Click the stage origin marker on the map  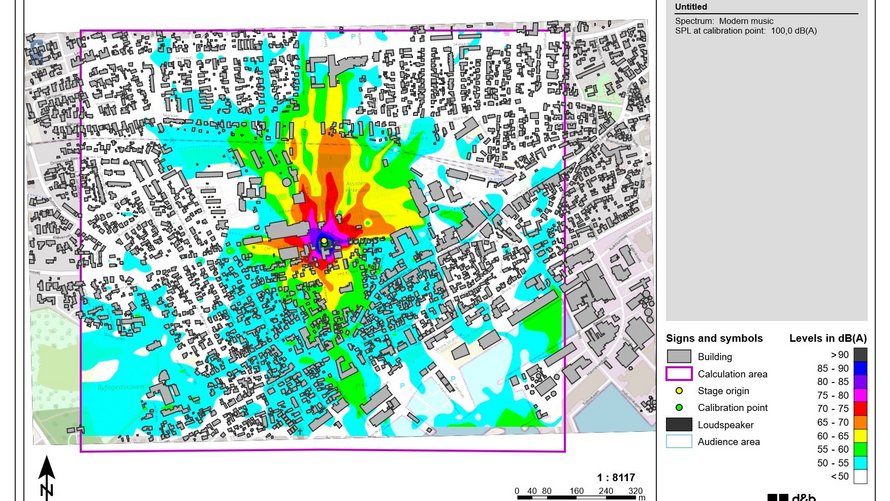324,241
